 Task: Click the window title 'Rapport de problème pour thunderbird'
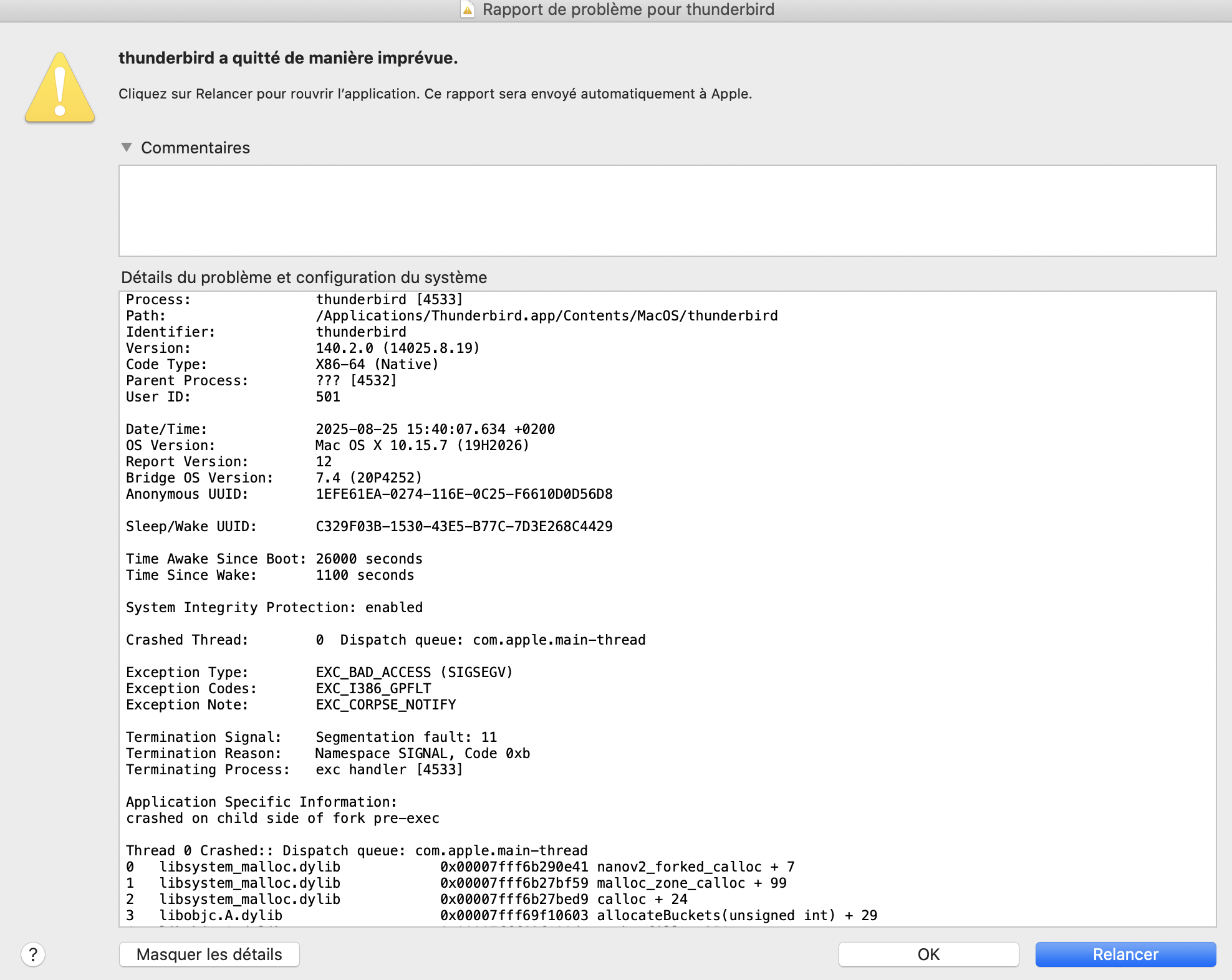[628, 9]
